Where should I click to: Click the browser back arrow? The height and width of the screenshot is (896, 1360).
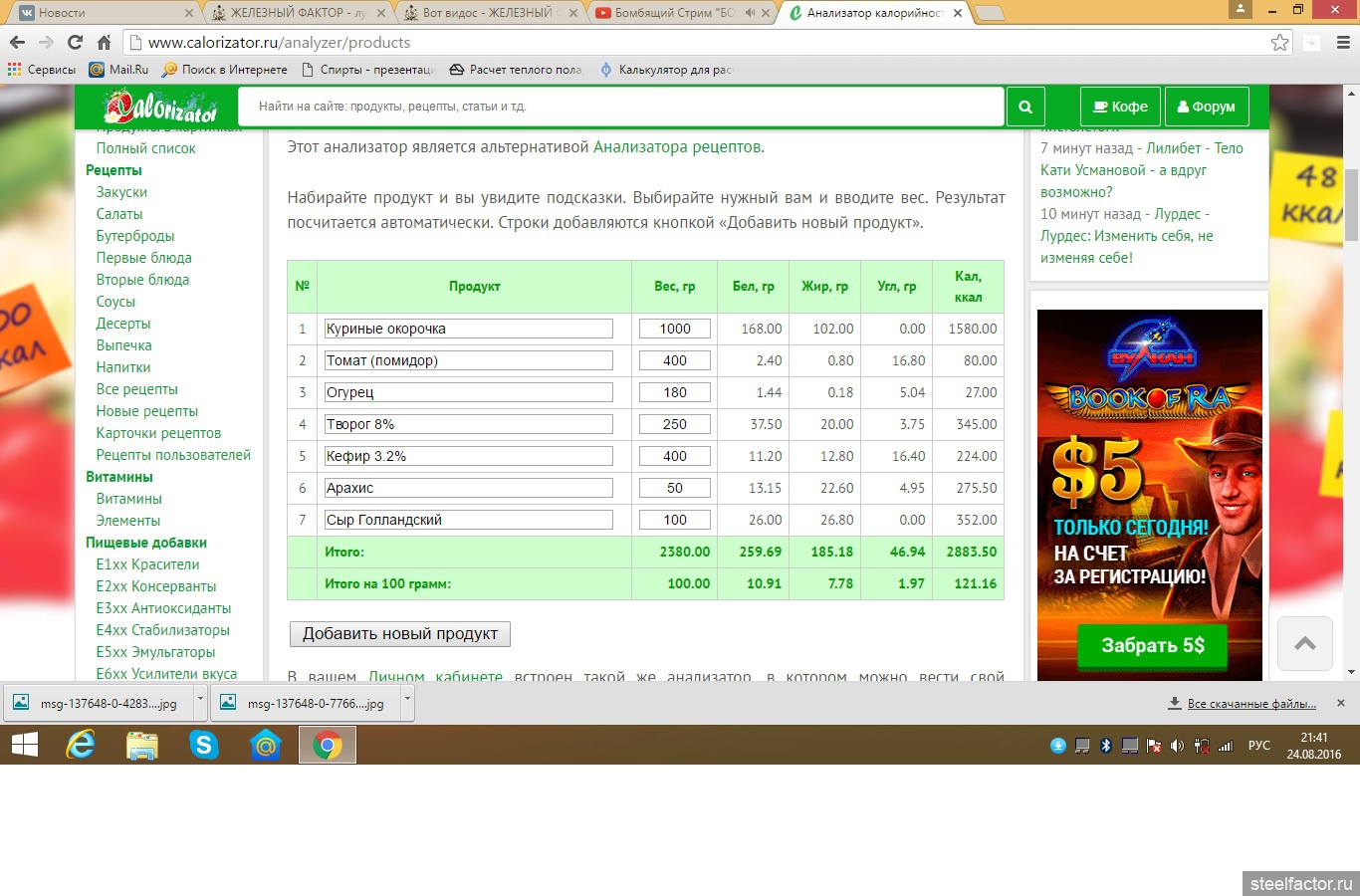pos(17,43)
